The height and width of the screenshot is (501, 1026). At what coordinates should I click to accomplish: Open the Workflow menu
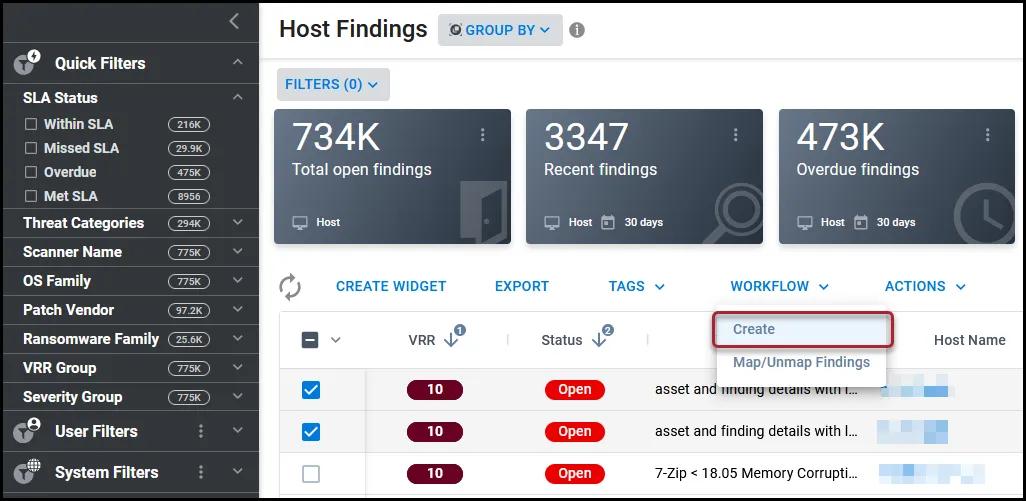[779, 286]
